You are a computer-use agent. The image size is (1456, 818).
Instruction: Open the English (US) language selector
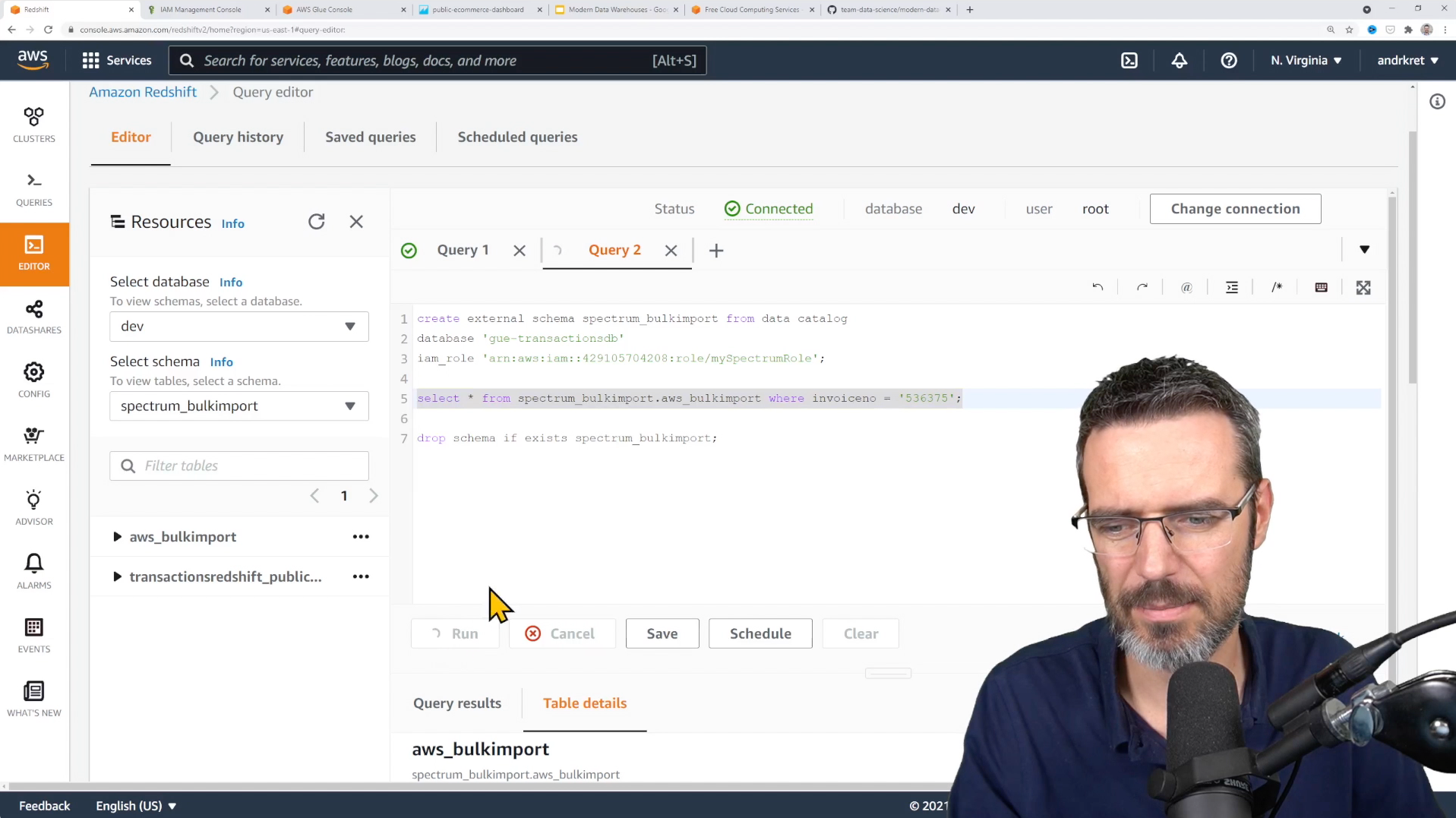click(x=136, y=806)
